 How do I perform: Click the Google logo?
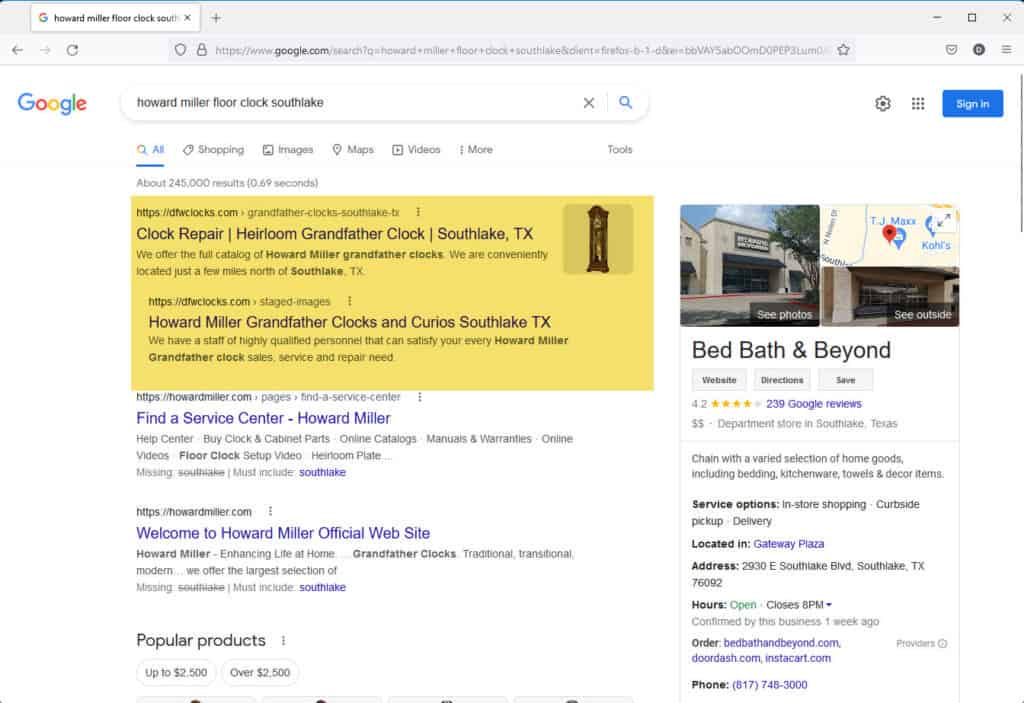coord(52,103)
